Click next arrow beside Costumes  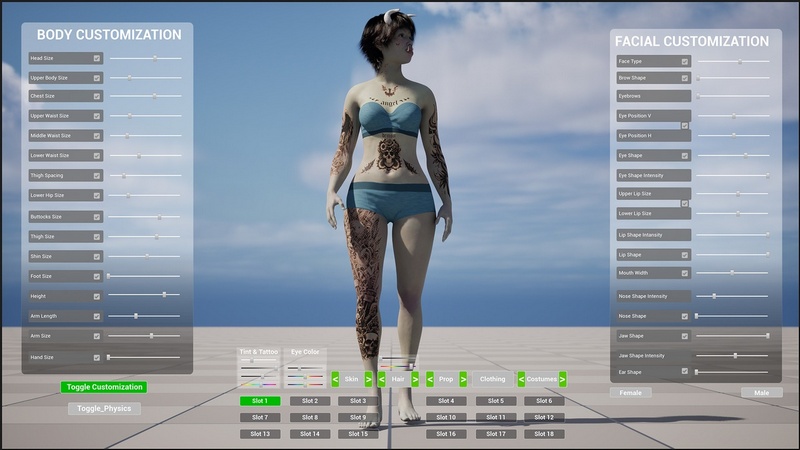pos(563,379)
